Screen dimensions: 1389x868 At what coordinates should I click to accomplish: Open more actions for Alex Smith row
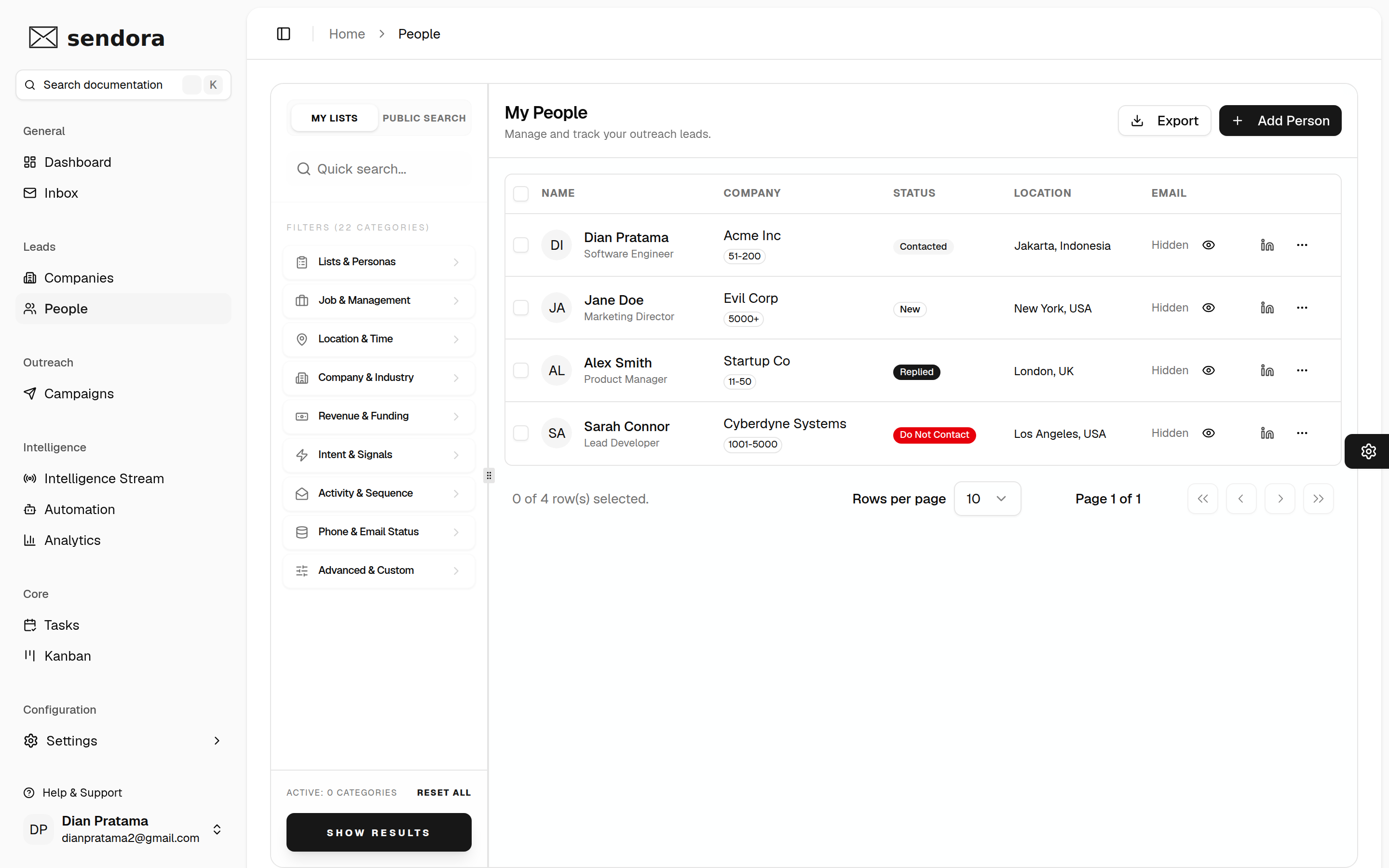point(1302,370)
